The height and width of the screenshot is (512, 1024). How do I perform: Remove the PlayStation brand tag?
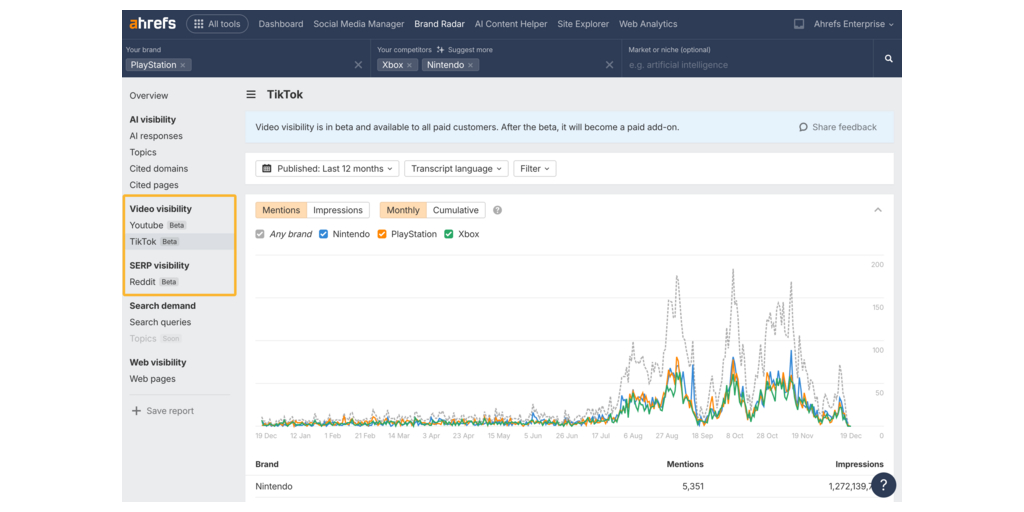[x=183, y=65]
